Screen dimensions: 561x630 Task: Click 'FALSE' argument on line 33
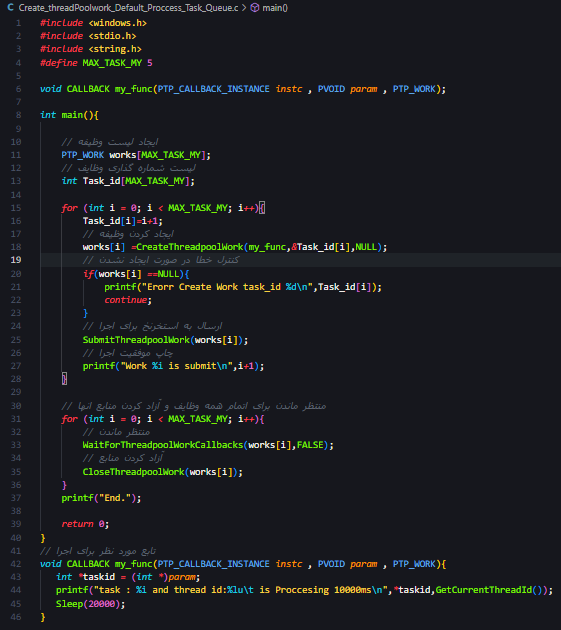pos(310,445)
